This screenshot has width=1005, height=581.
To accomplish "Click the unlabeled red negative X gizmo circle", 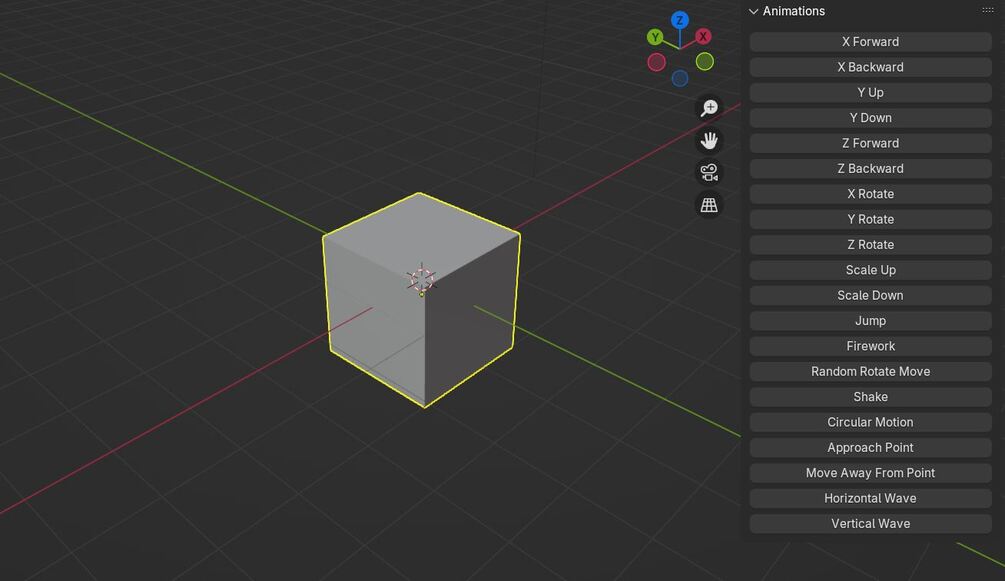I will pyautogui.click(x=656, y=62).
